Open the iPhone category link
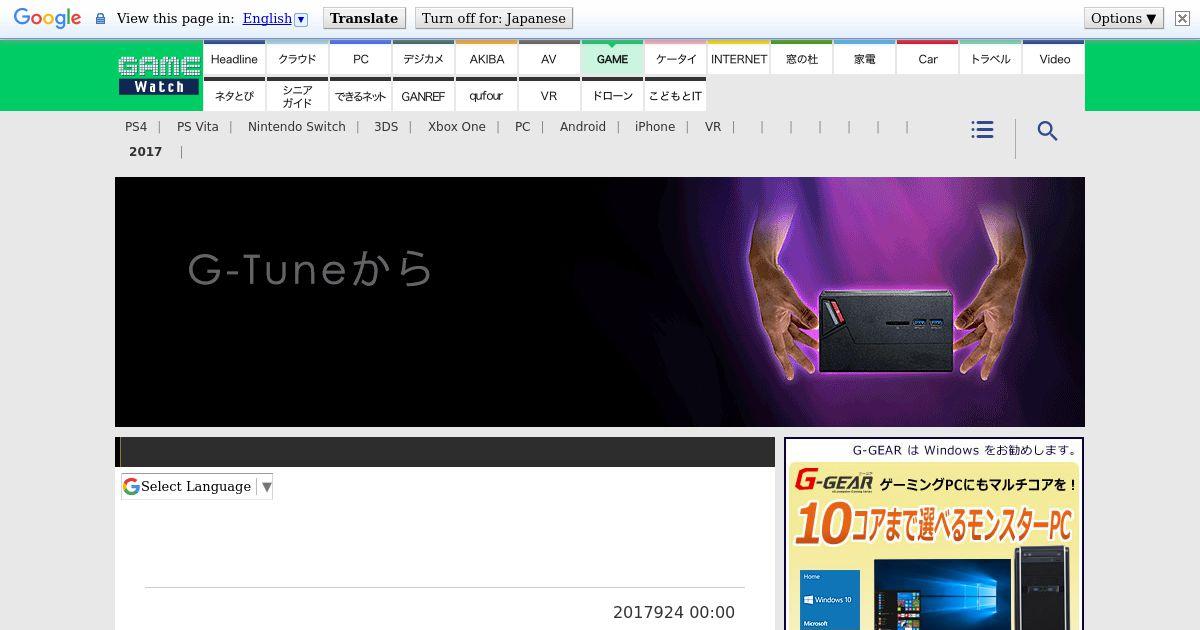The width and height of the screenshot is (1200, 630). [x=655, y=127]
